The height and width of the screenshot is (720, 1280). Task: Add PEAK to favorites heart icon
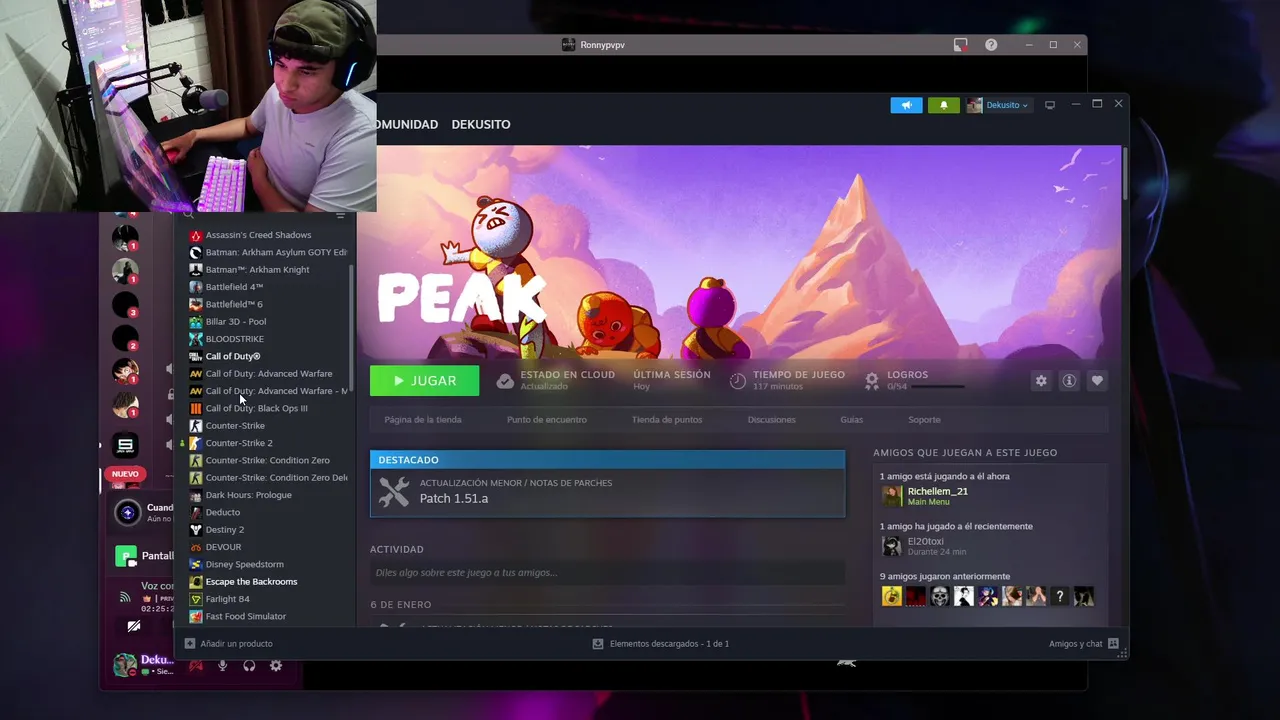[x=1097, y=381]
